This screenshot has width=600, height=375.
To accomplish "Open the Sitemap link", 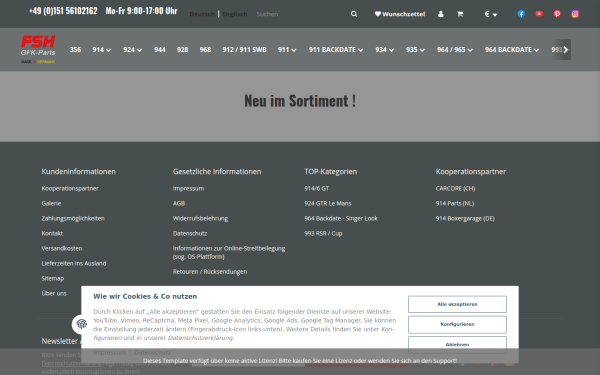I will point(53,278).
